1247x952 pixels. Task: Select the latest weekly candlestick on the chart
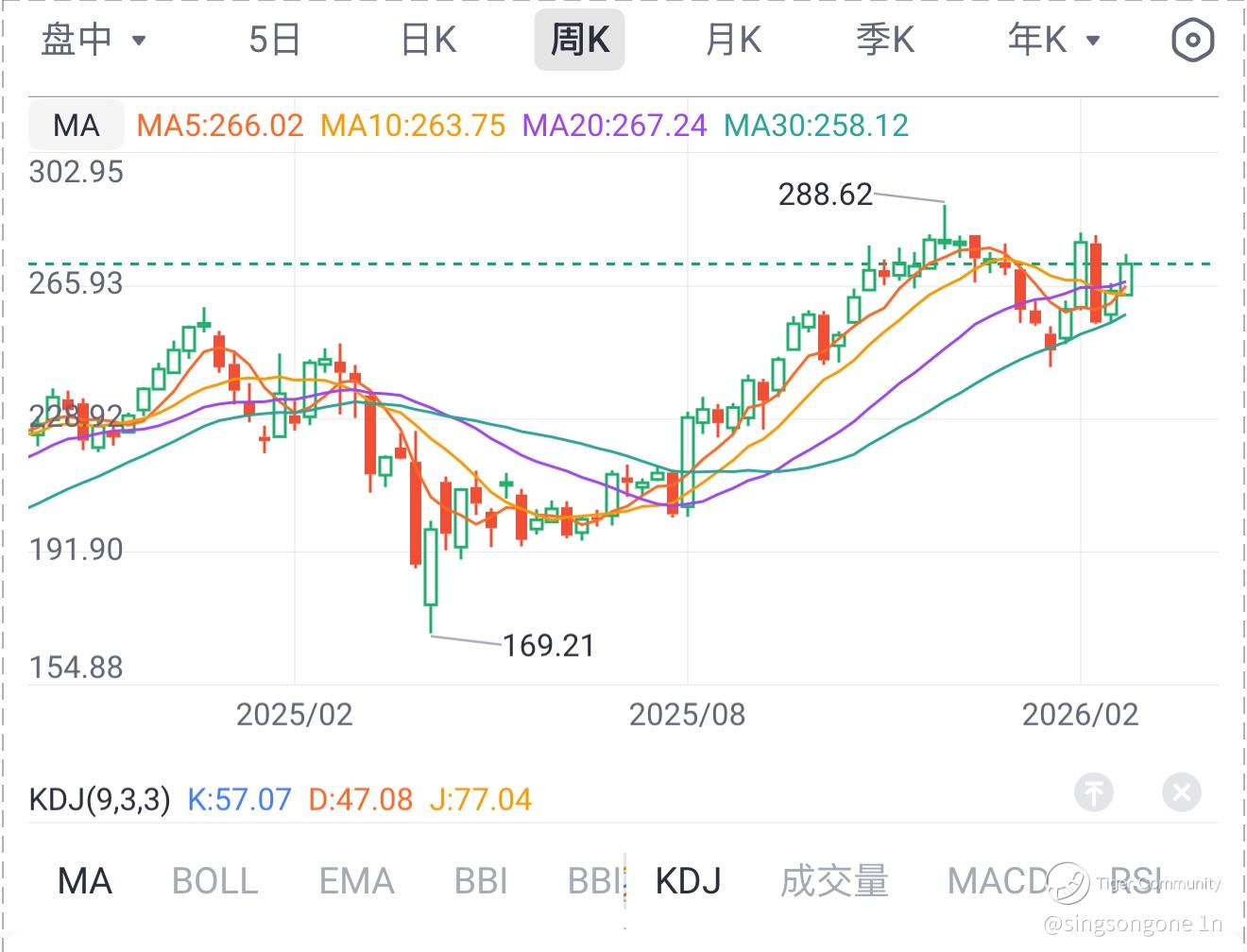(x=1126, y=275)
